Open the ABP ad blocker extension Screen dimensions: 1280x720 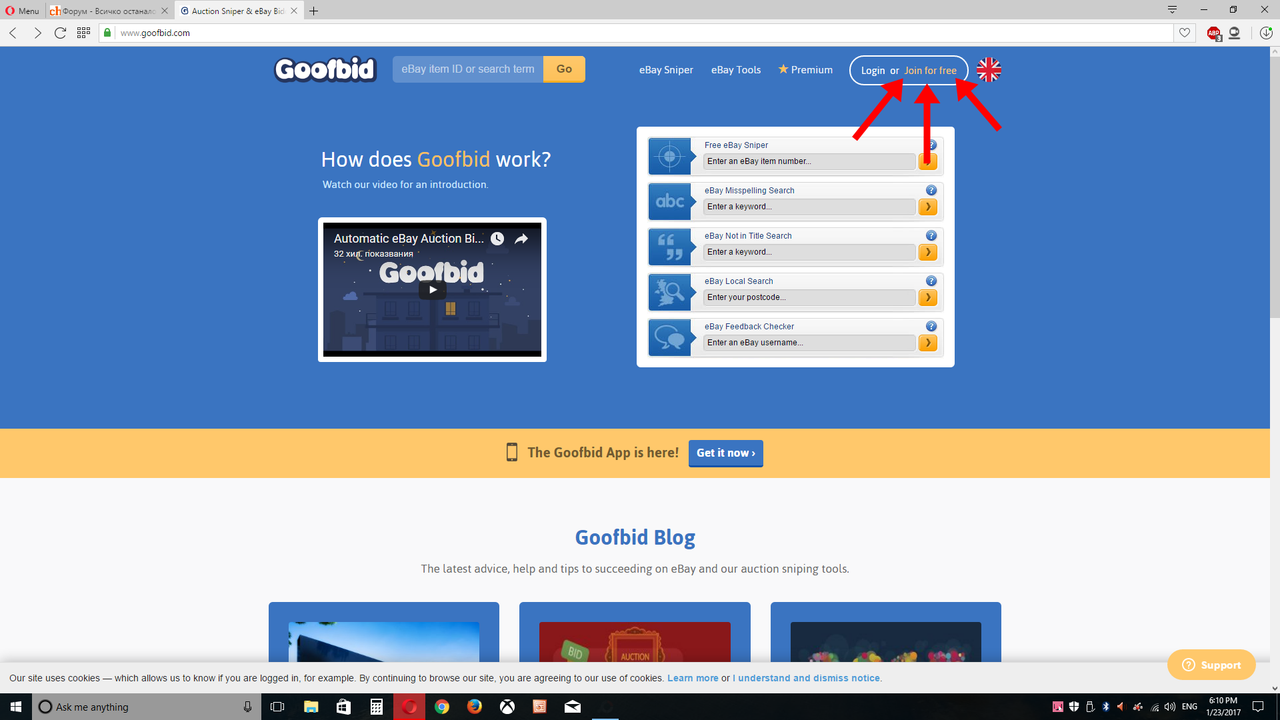[1214, 33]
